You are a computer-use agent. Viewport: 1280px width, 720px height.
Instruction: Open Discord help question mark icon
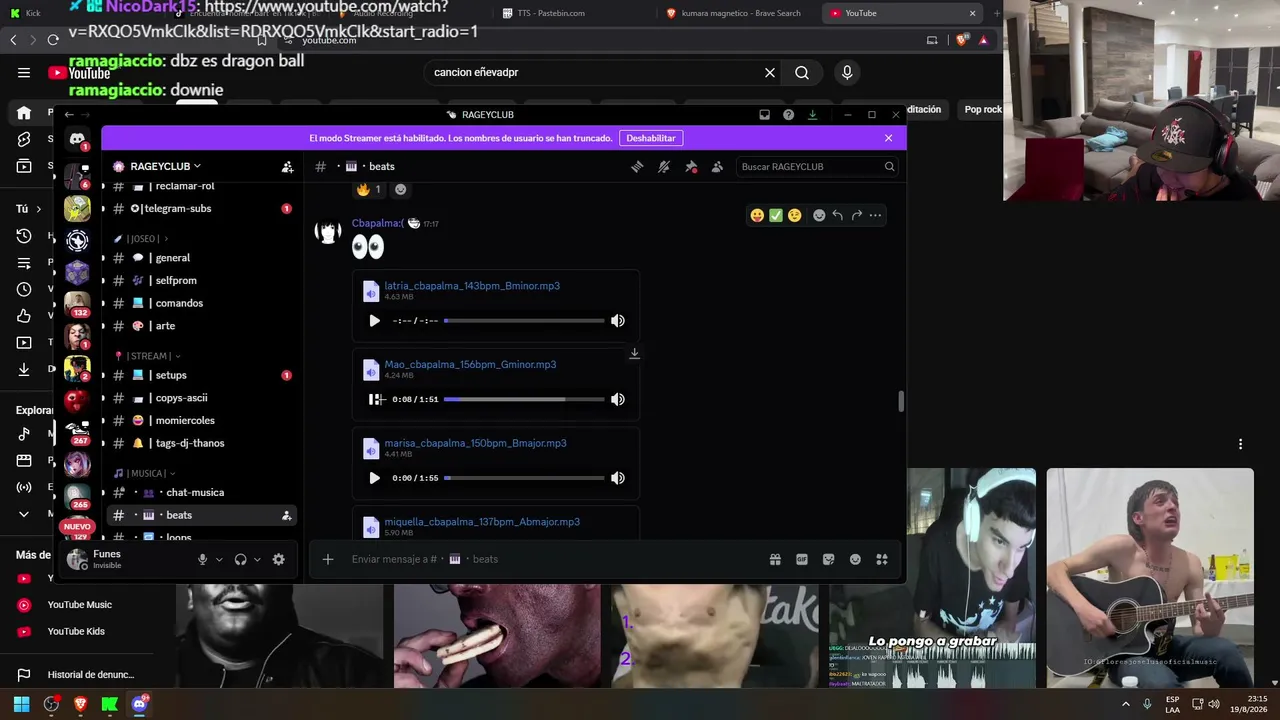coord(789,115)
